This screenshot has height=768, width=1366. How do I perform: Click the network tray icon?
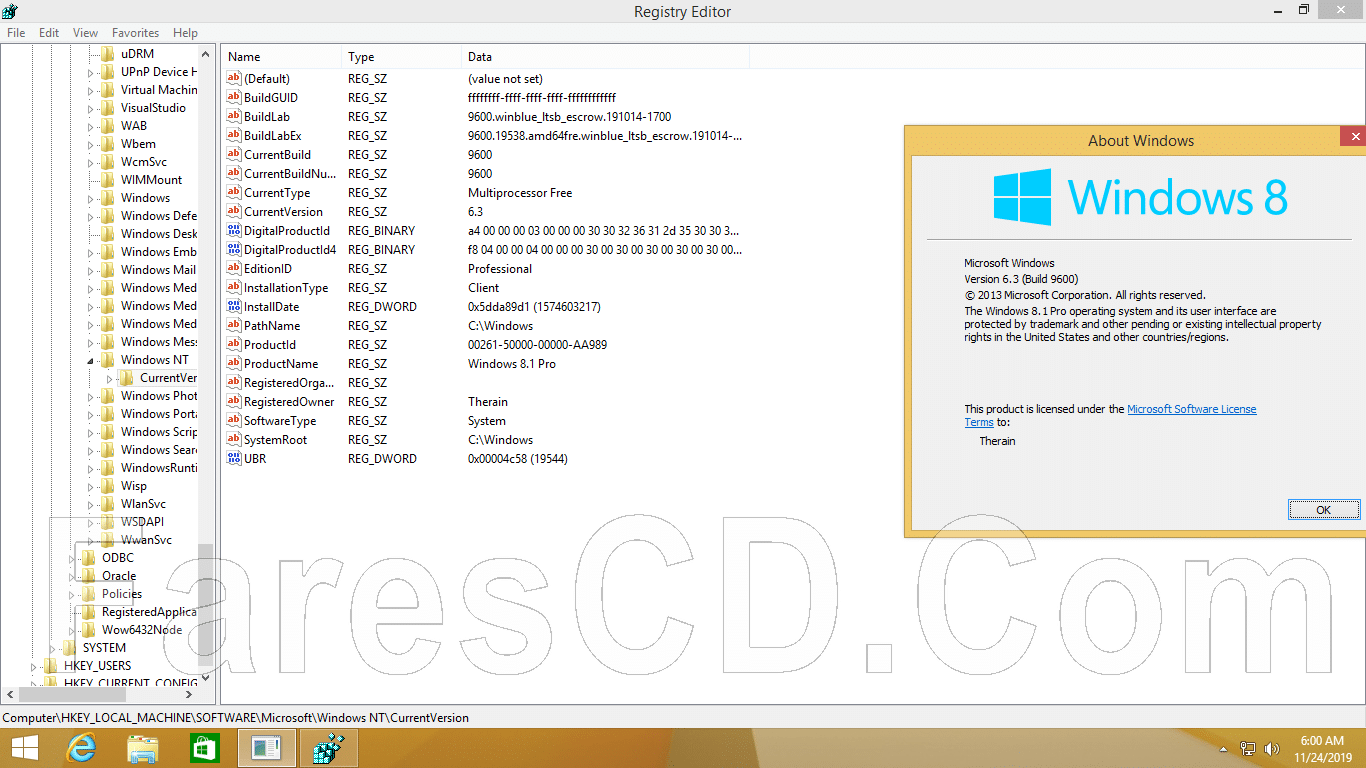(1248, 748)
